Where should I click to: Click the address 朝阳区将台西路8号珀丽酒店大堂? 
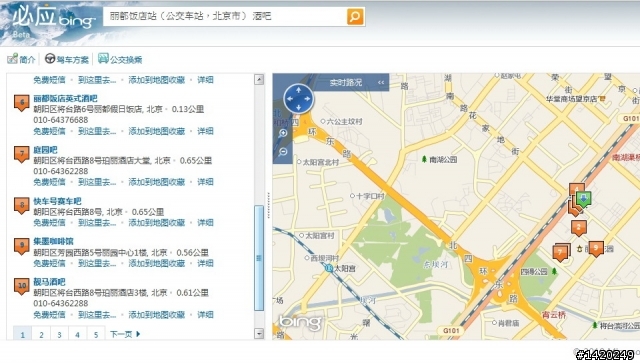pos(92,160)
